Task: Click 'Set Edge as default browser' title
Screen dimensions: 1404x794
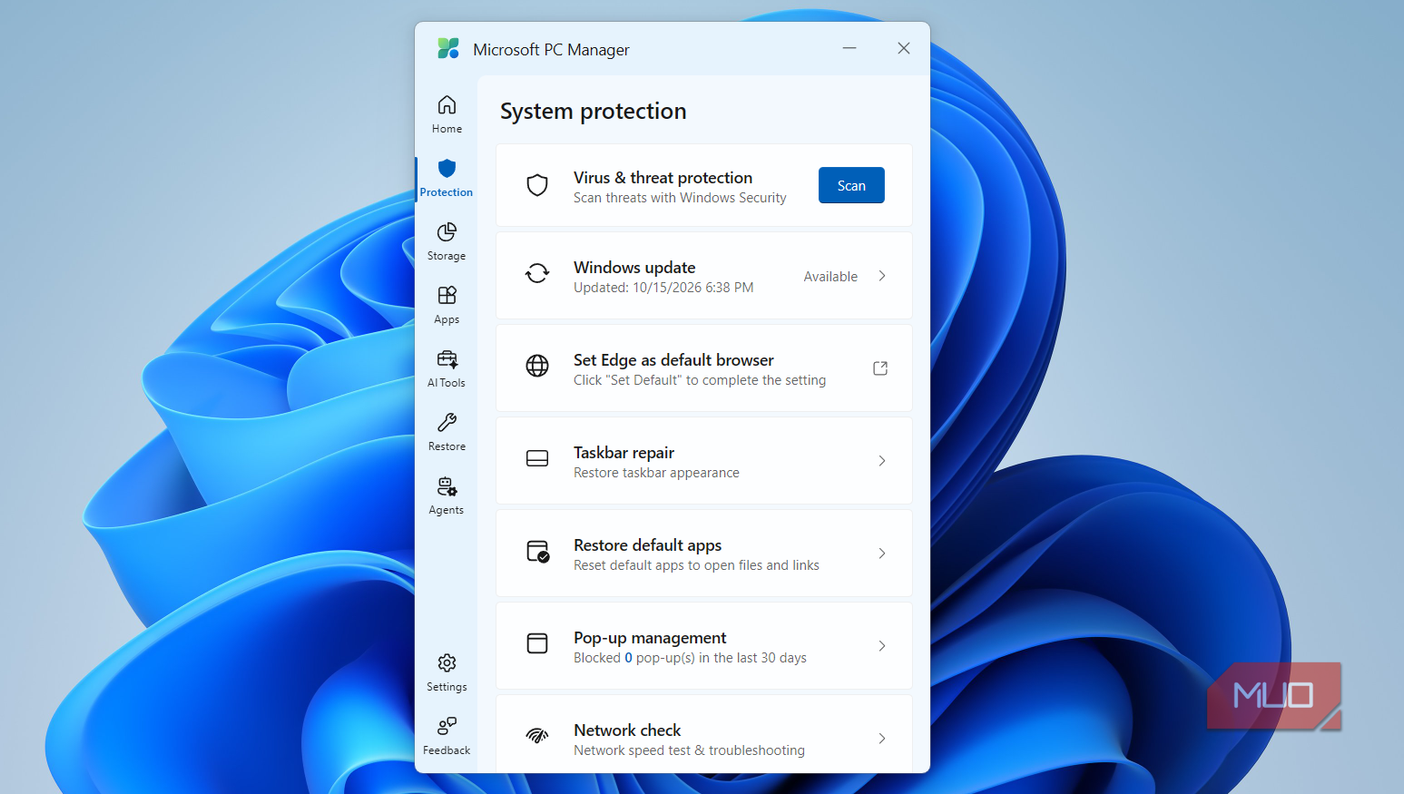Action: pos(674,360)
